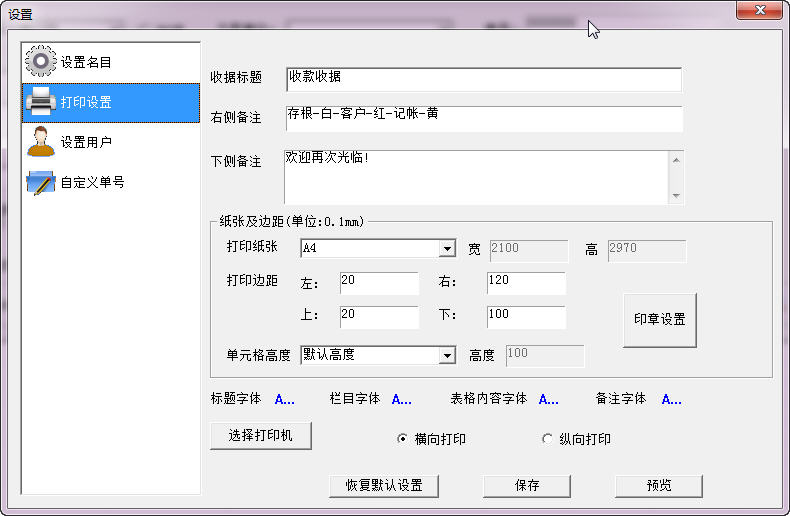The width and height of the screenshot is (790, 516).
Task: Open the 设置用户 sidebar item
Action: (x=111, y=143)
